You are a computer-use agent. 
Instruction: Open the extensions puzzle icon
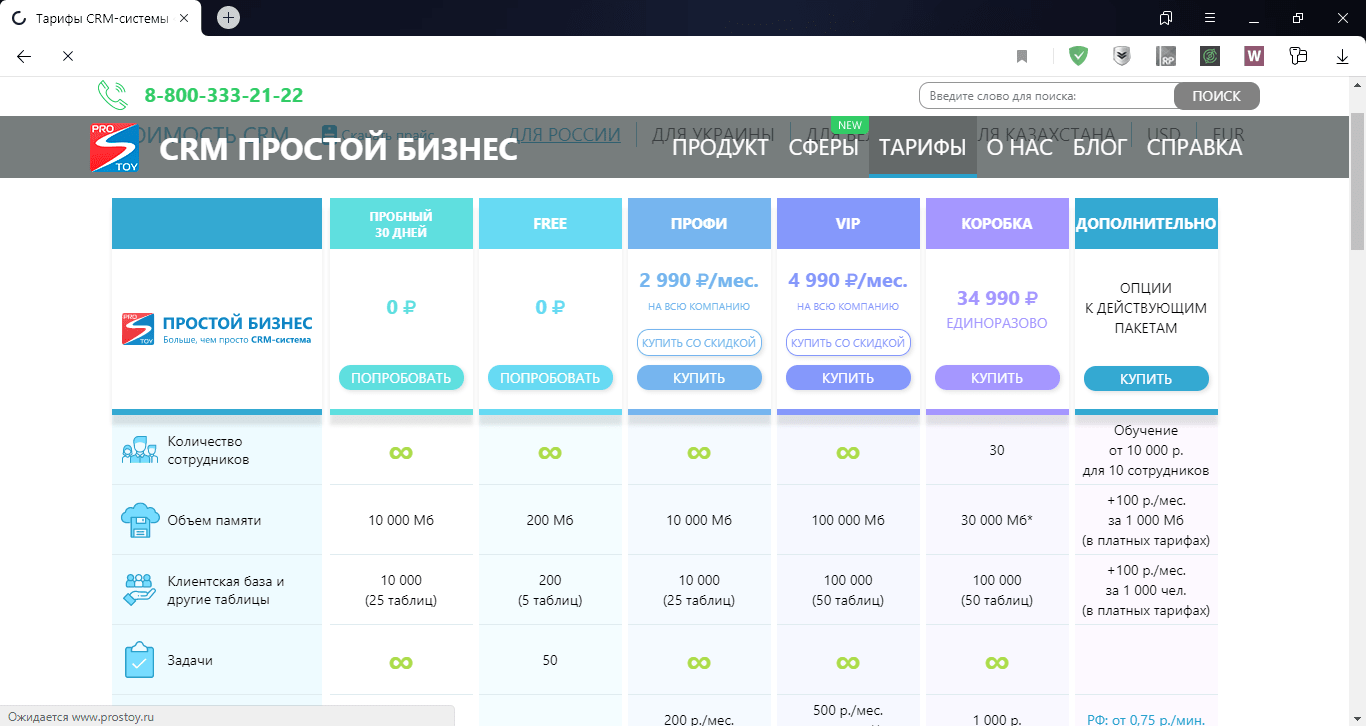point(1298,57)
